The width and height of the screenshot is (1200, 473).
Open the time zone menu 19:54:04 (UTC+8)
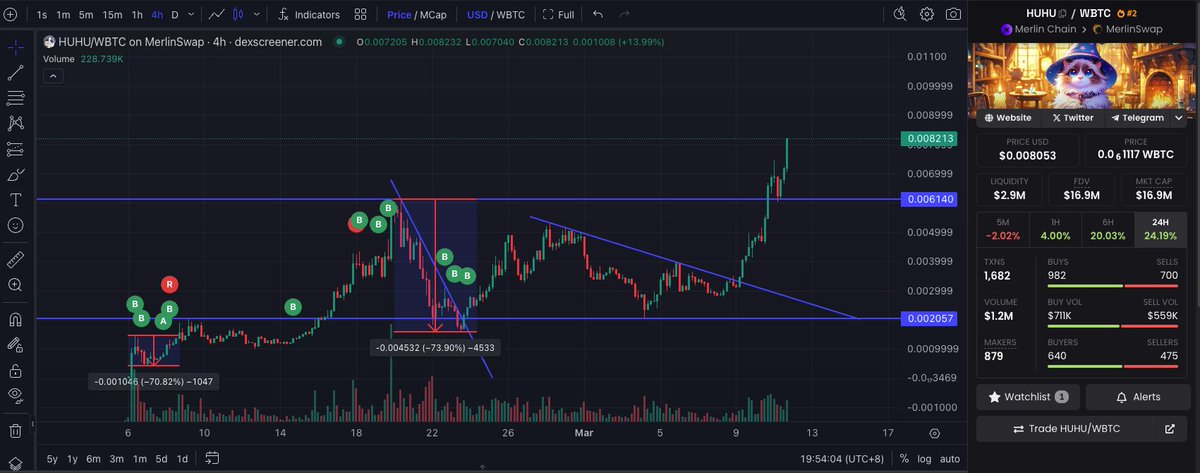point(842,459)
